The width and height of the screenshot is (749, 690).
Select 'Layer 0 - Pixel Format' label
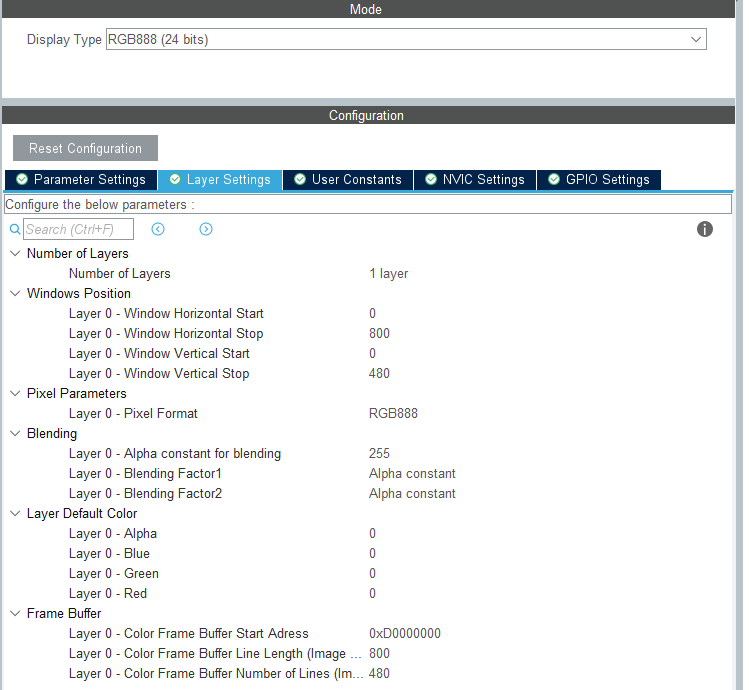point(133,413)
